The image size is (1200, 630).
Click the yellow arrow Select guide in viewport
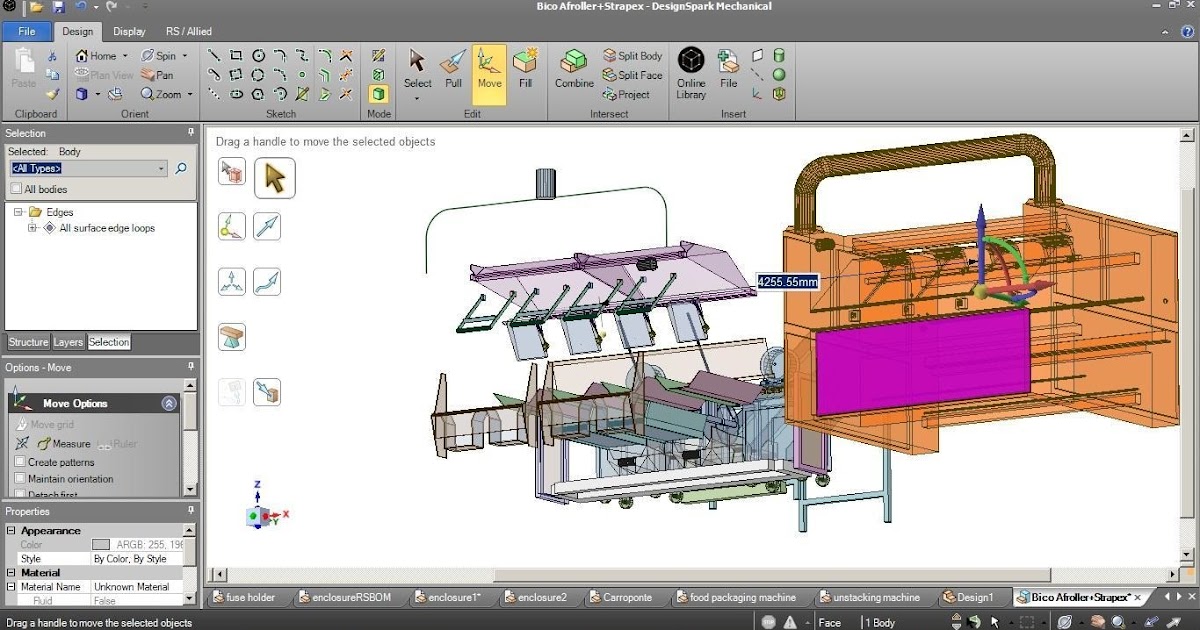[274, 178]
